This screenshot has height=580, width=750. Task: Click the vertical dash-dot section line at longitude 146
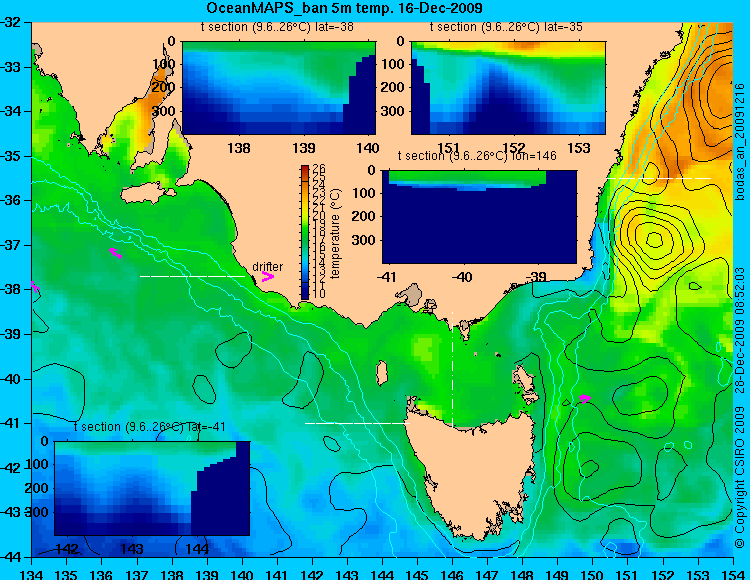click(452, 370)
